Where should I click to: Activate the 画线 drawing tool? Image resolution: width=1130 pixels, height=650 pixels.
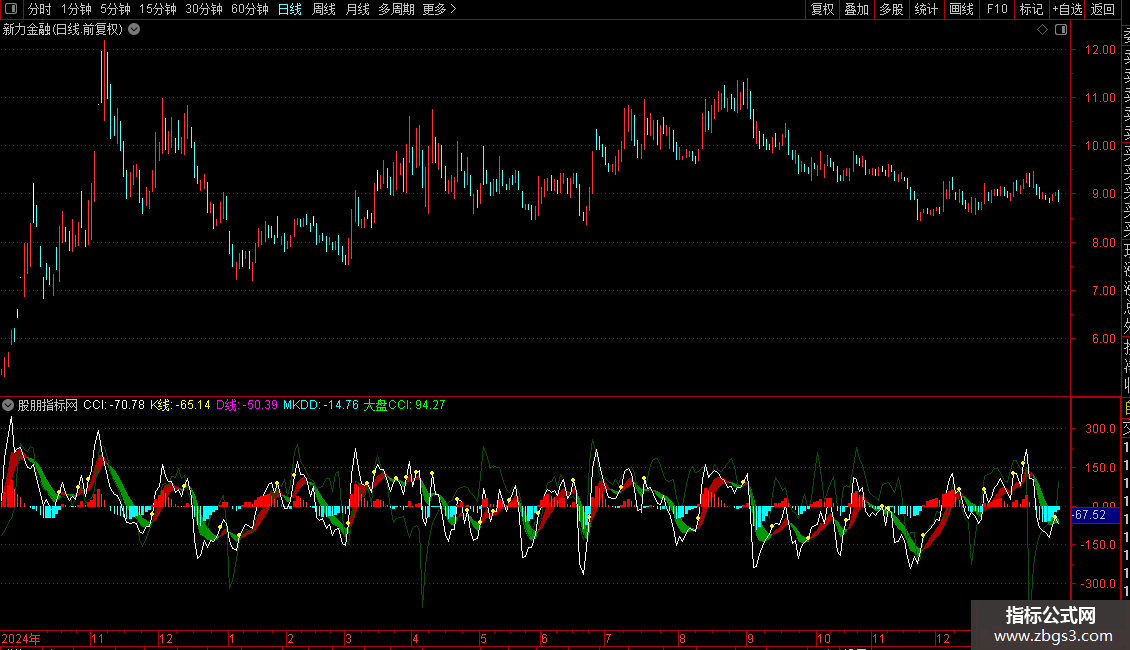pos(961,9)
